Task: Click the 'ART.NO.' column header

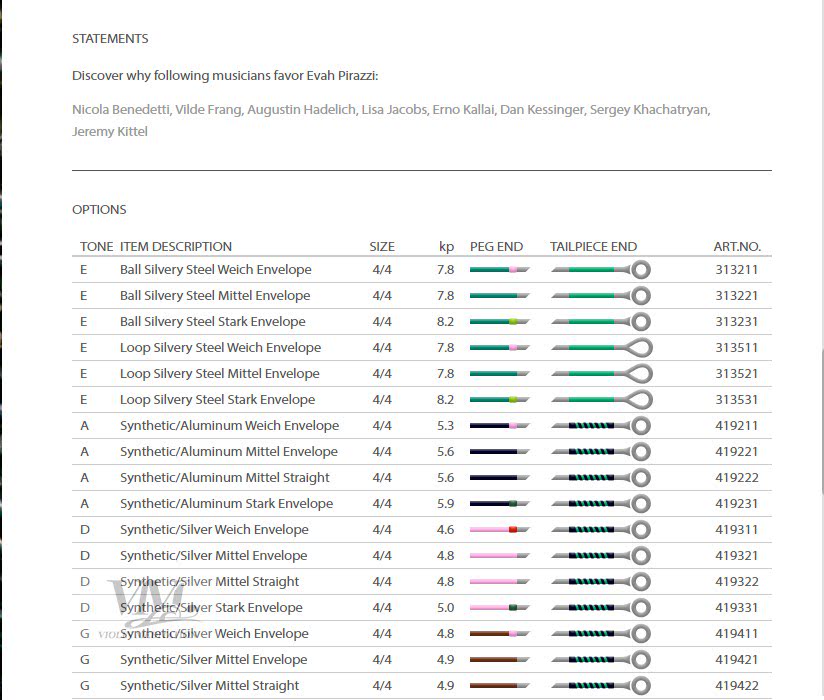Action: (737, 246)
